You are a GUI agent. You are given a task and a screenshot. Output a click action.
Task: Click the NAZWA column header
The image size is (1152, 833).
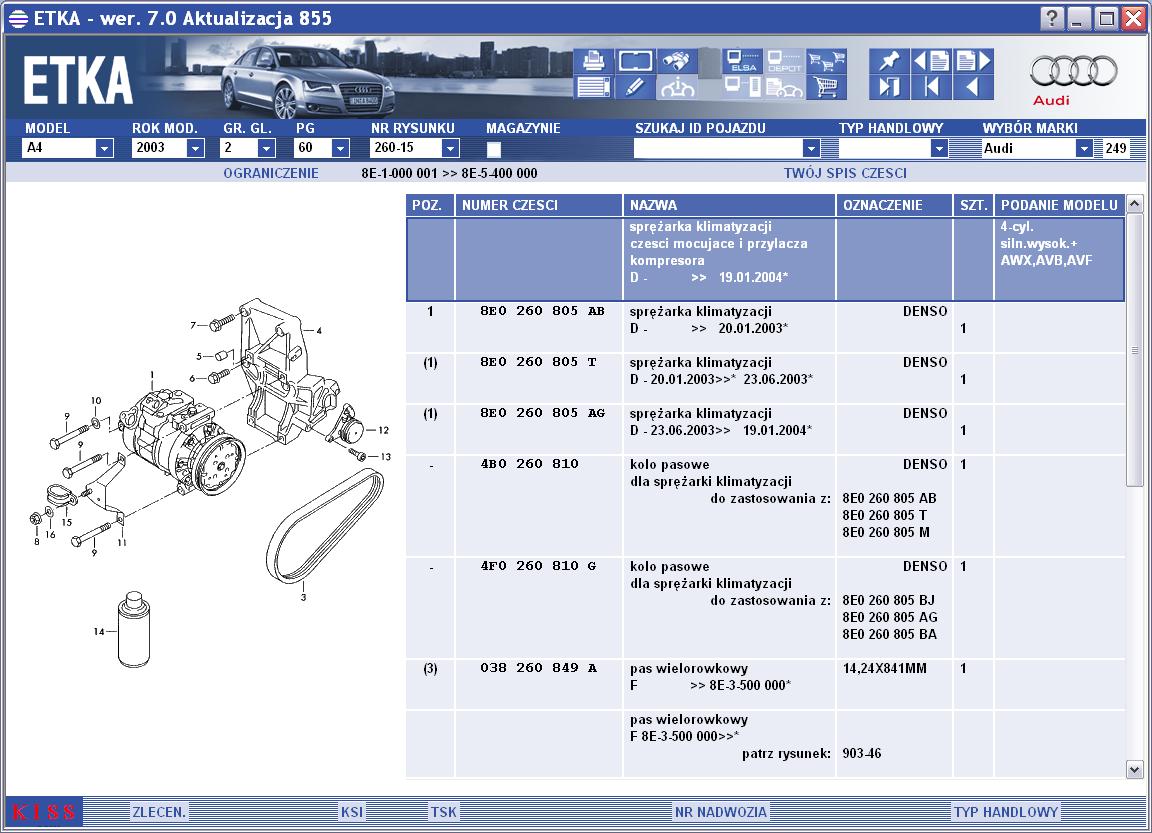(729, 205)
